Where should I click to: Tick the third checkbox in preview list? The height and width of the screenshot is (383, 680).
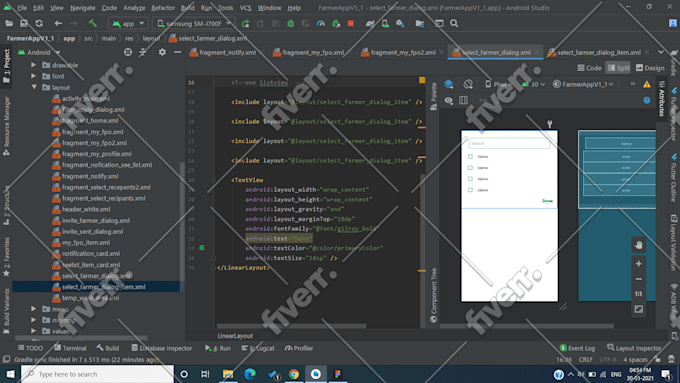tap(470, 179)
